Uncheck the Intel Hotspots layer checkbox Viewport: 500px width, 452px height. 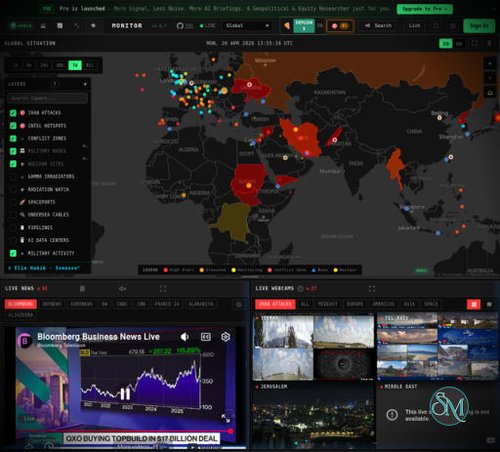pyautogui.click(x=13, y=126)
